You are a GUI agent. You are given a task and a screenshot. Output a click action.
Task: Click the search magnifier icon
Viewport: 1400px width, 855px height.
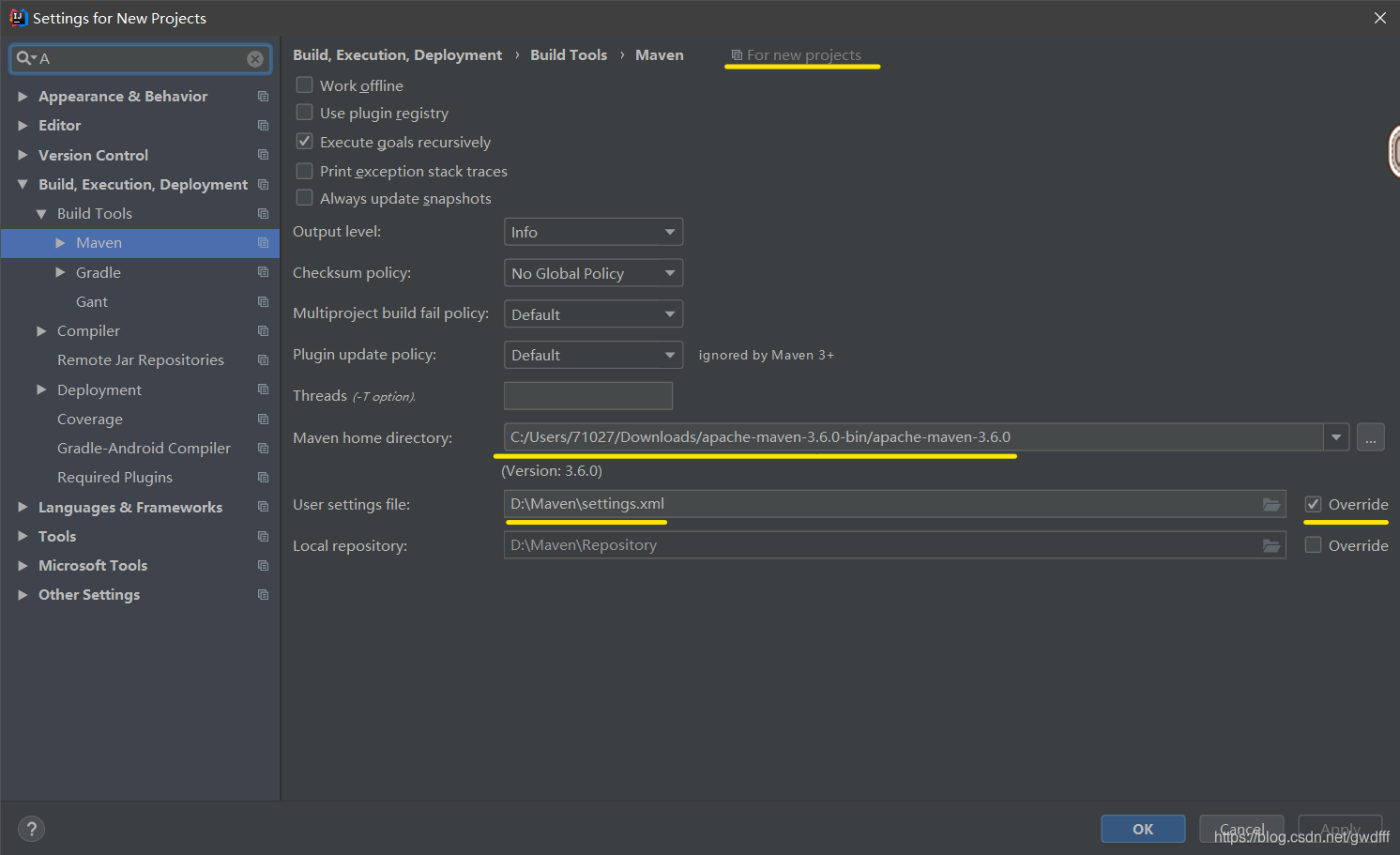click(23, 58)
